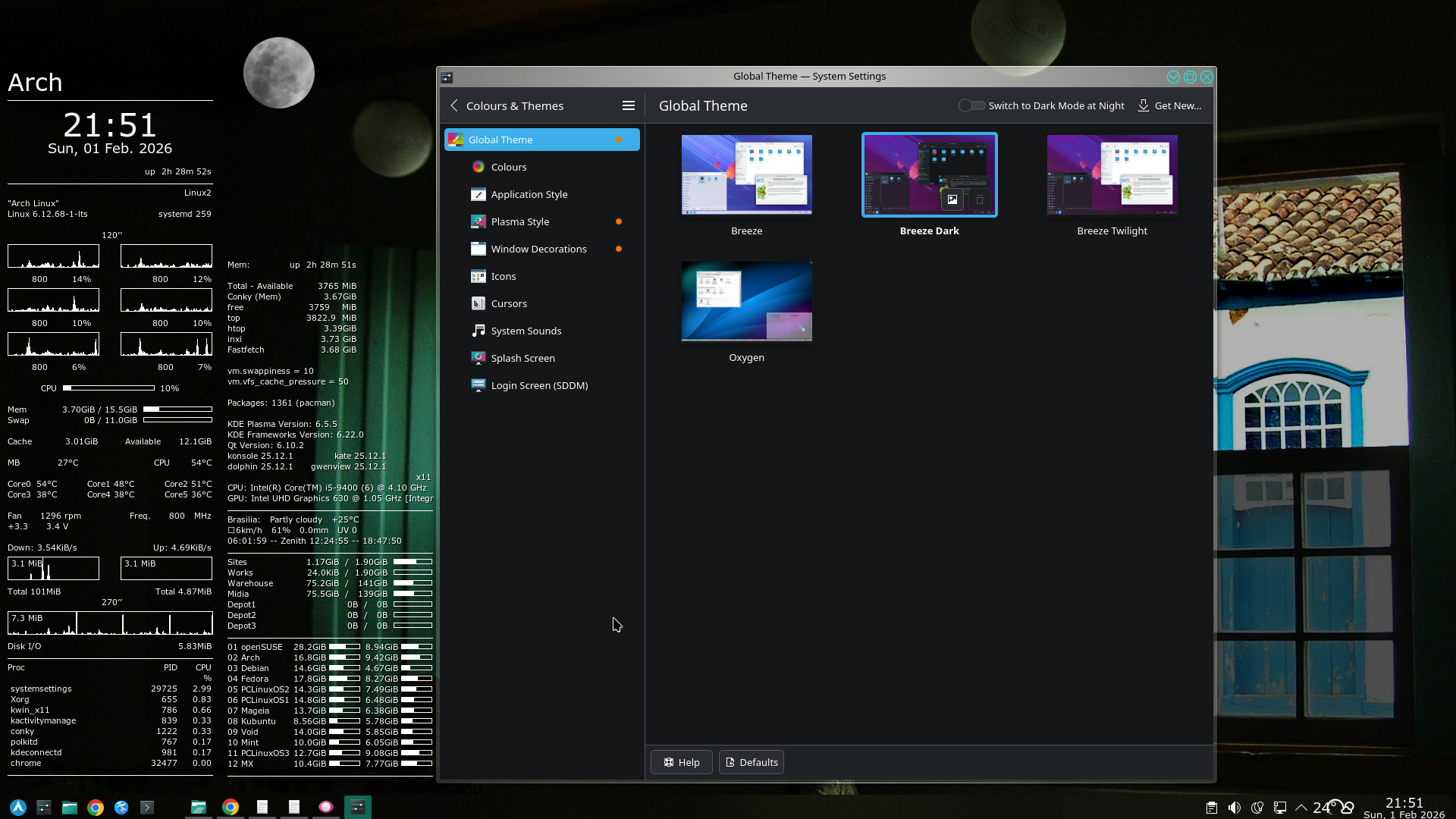The image size is (1456, 819).
Task: Click the Help button
Action: coord(681,762)
